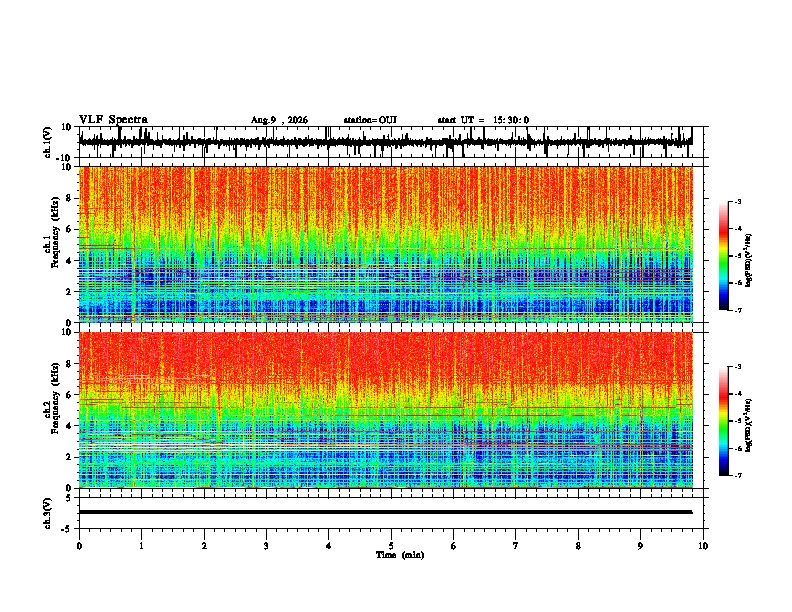The image size is (792, 612).
Task: Click the time axis tick label "3"
Action: point(266,546)
